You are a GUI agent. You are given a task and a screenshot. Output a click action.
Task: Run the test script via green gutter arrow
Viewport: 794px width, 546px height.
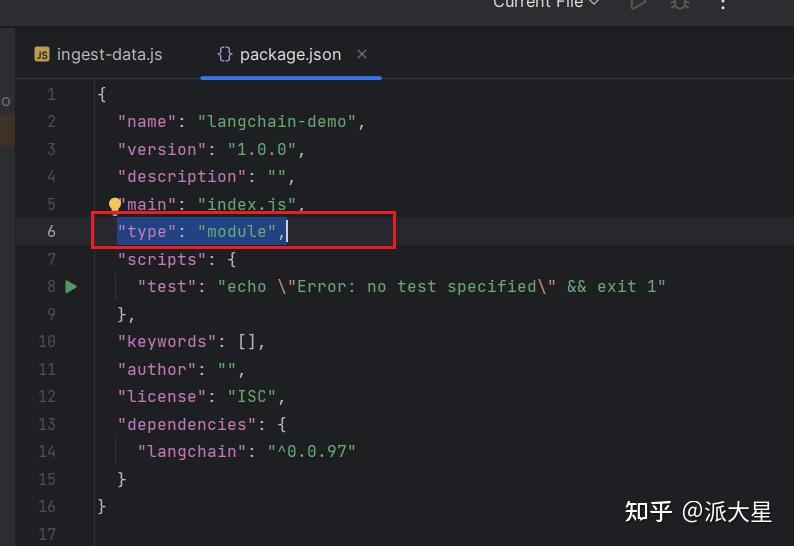pos(71,287)
